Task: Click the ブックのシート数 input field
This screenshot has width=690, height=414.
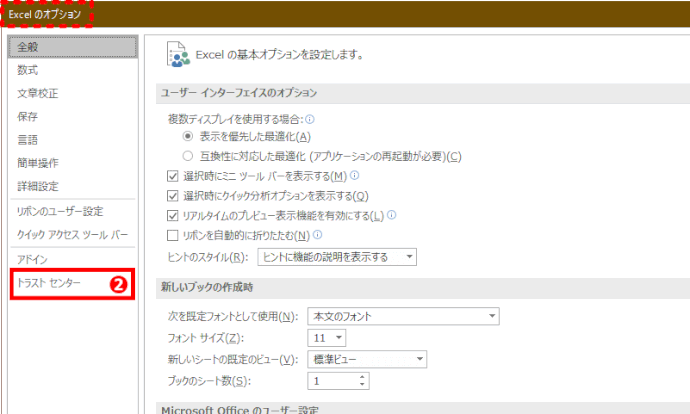Action: tap(333, 381)
